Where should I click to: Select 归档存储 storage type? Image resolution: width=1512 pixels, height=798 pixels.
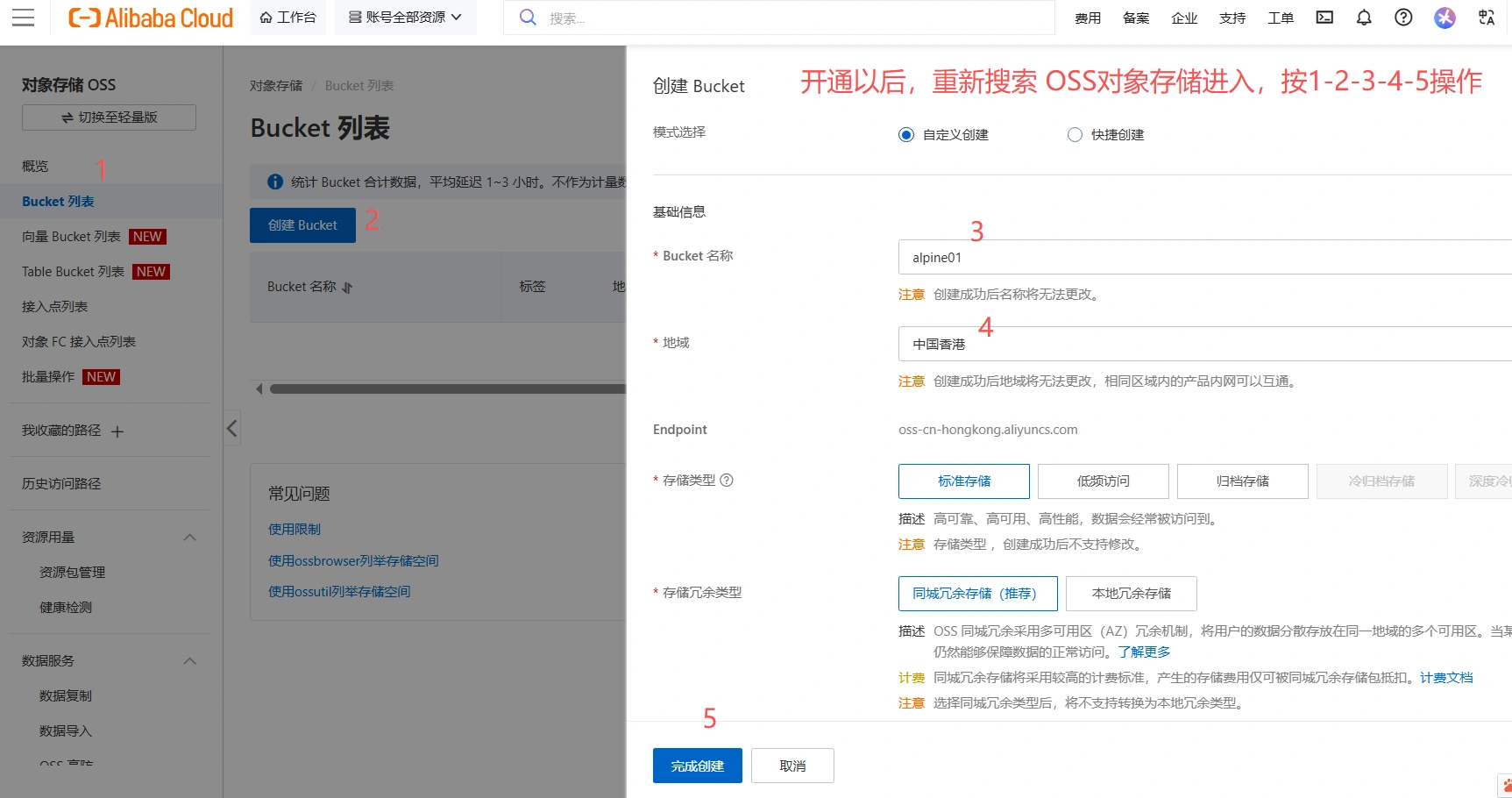click(x=1243, y=481)
